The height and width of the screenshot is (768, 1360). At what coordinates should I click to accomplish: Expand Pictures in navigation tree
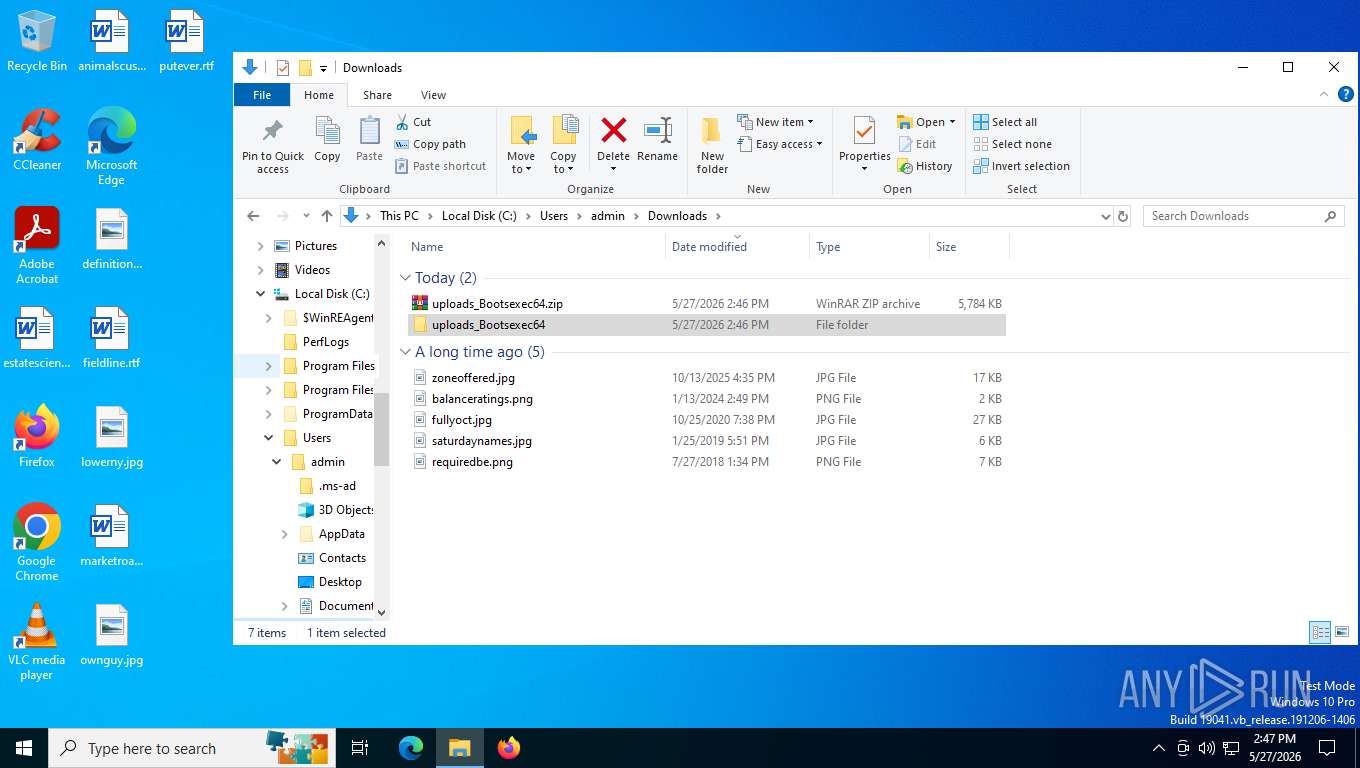click(261, 246)
